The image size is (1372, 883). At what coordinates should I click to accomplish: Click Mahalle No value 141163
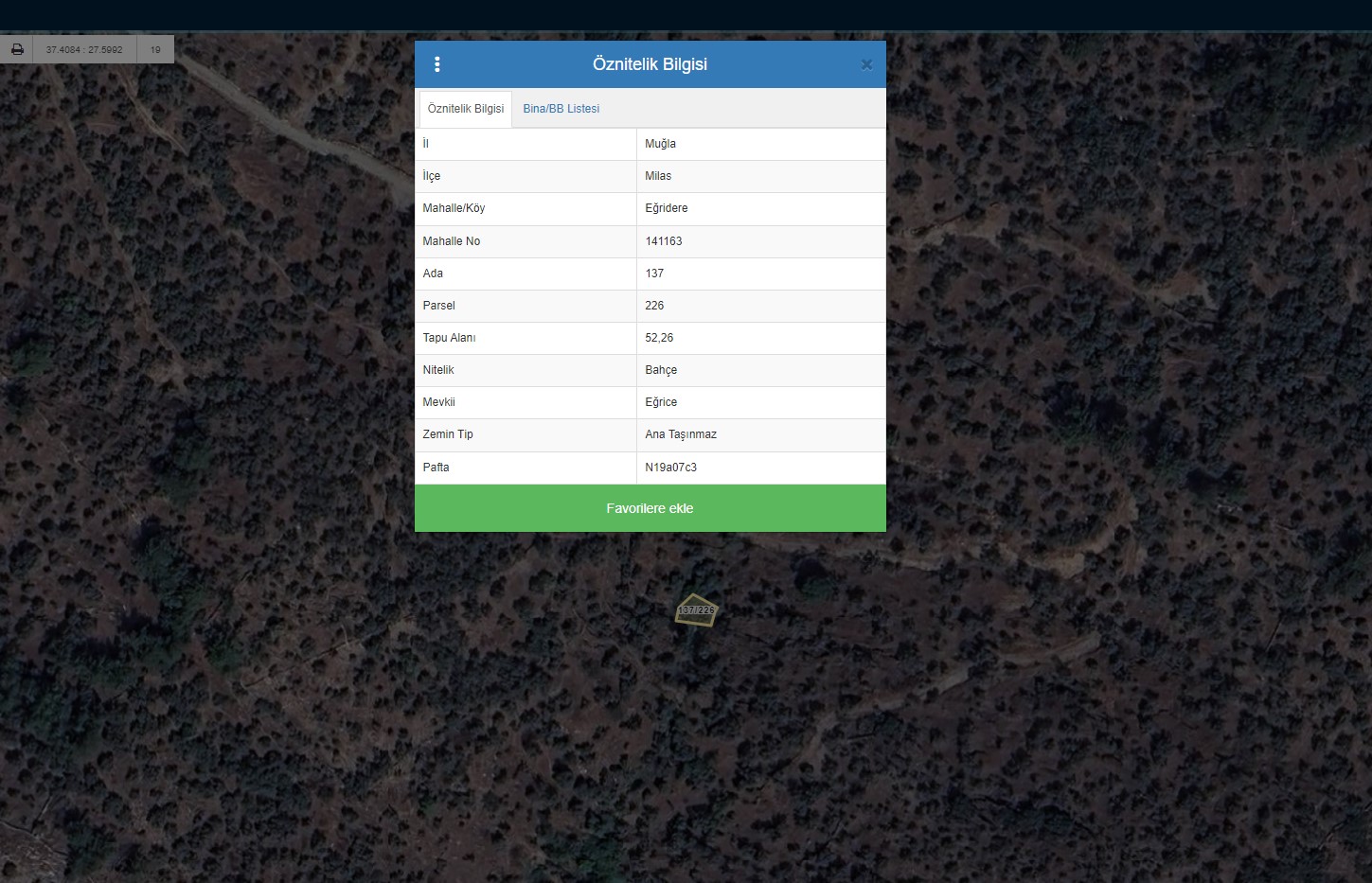(x=664, y=241)
